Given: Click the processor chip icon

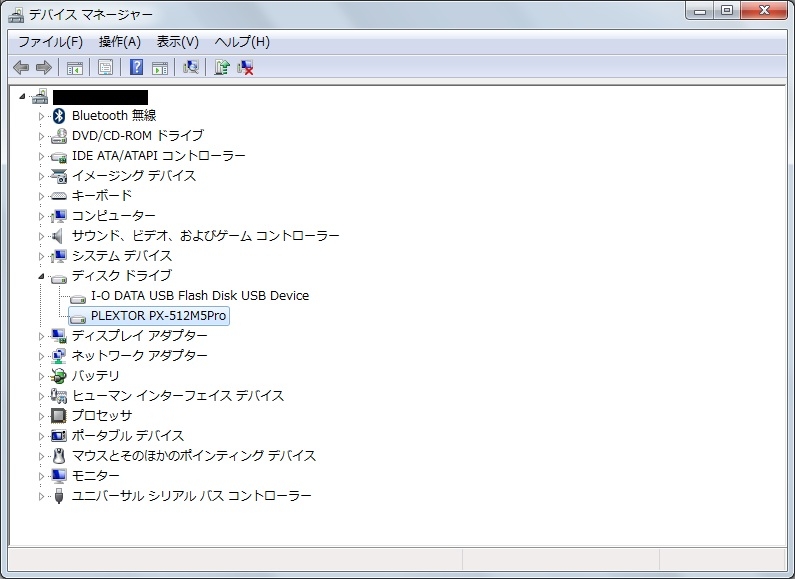Looking at the screenshot, I should [59, 416].
